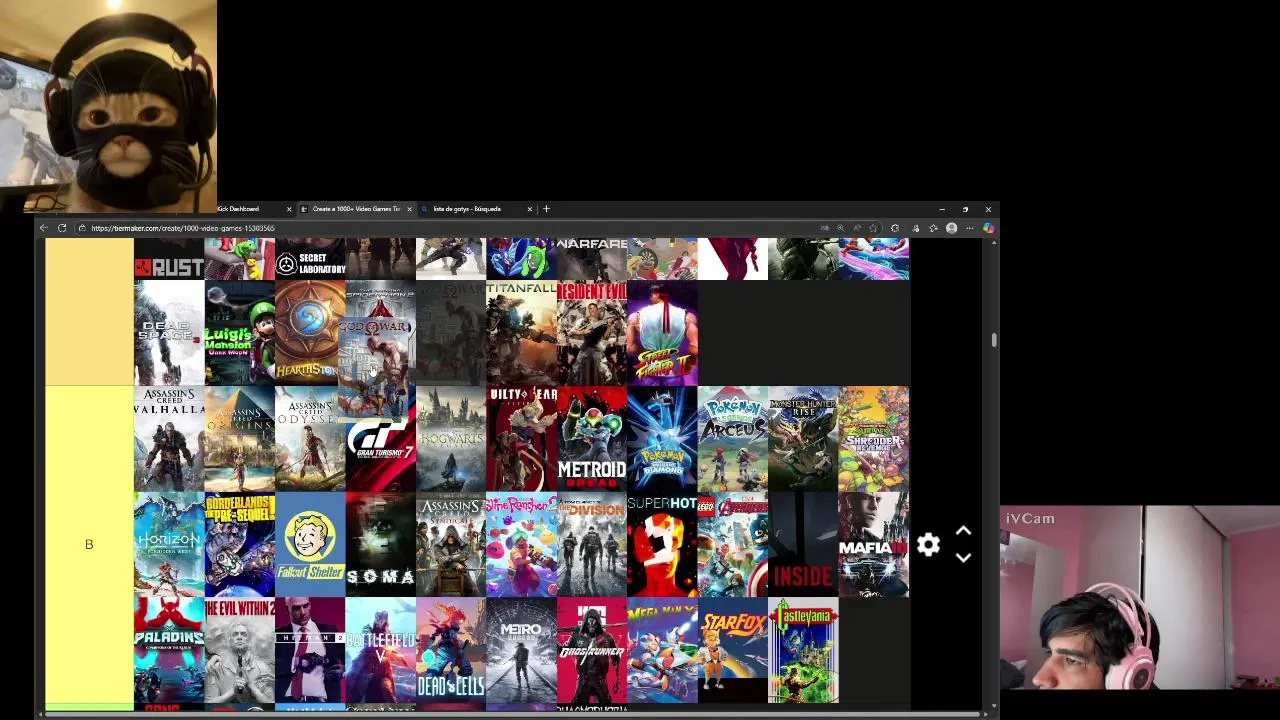
Task: Select the Hitman 2 cover
Action: tap(310, 651)
